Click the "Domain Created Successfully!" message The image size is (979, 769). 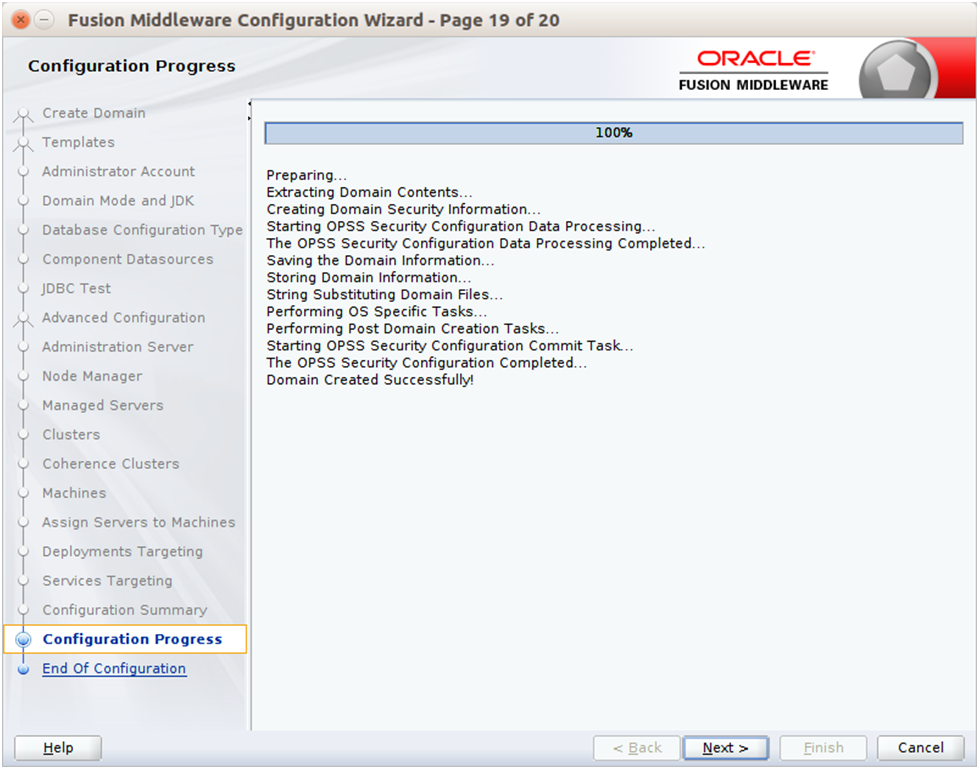pos(370,380)
